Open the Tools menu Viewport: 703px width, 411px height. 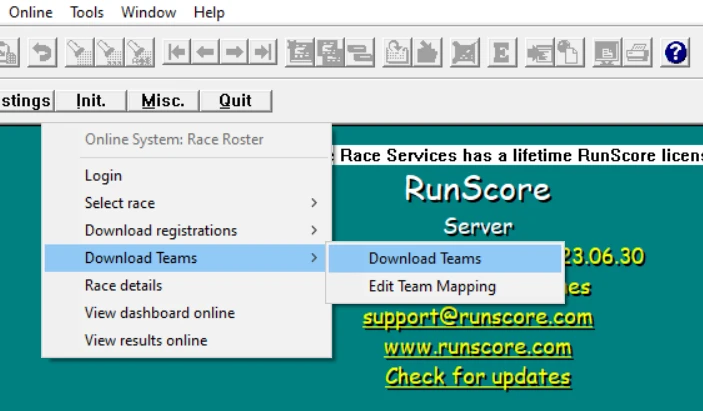click(87, 12)
